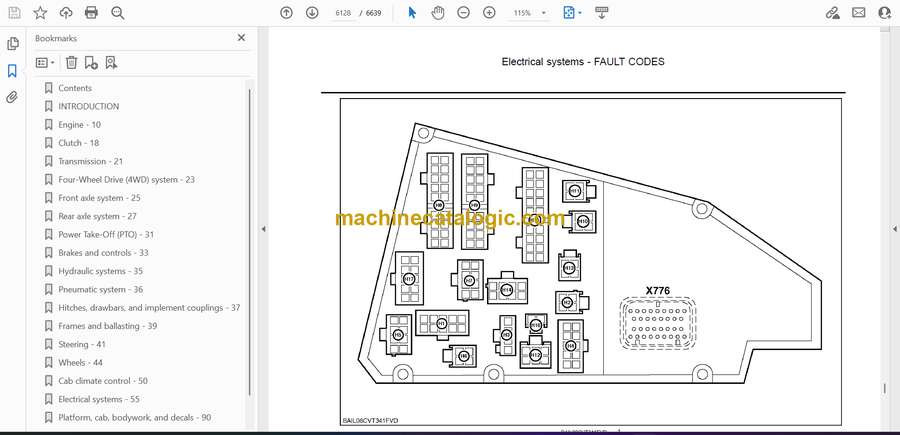Go to previous page arrow
The image size is (900, 435).
tap(286, 13)
